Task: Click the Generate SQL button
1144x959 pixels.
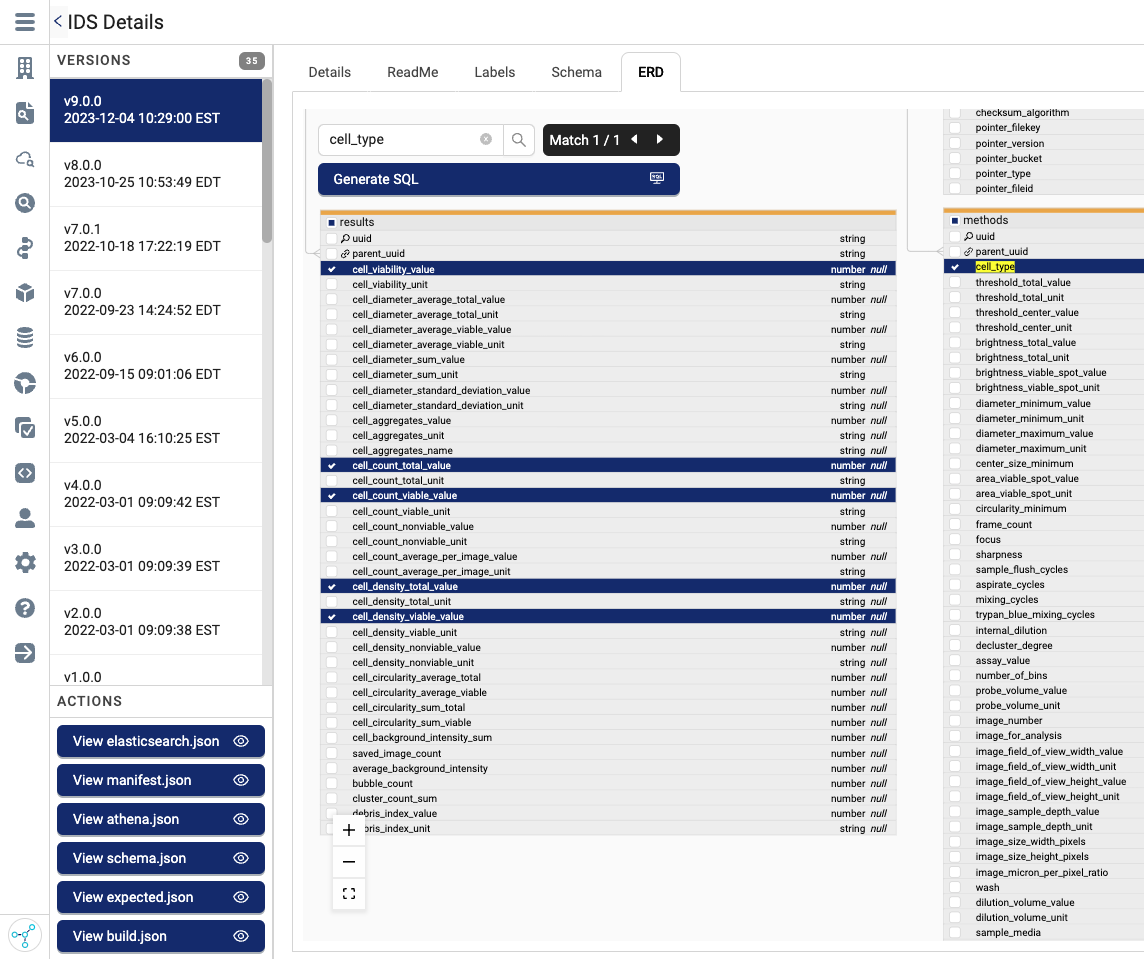Action: coord(498,179)
